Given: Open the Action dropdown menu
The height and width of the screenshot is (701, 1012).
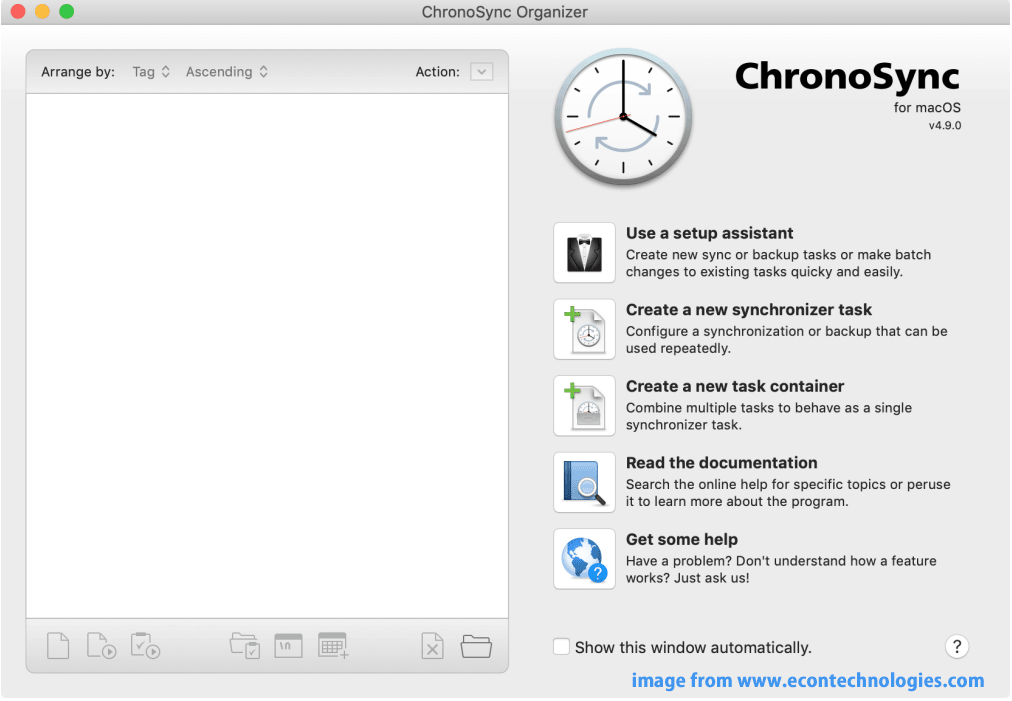Looking at the screenshot, I should click(481, 72).
